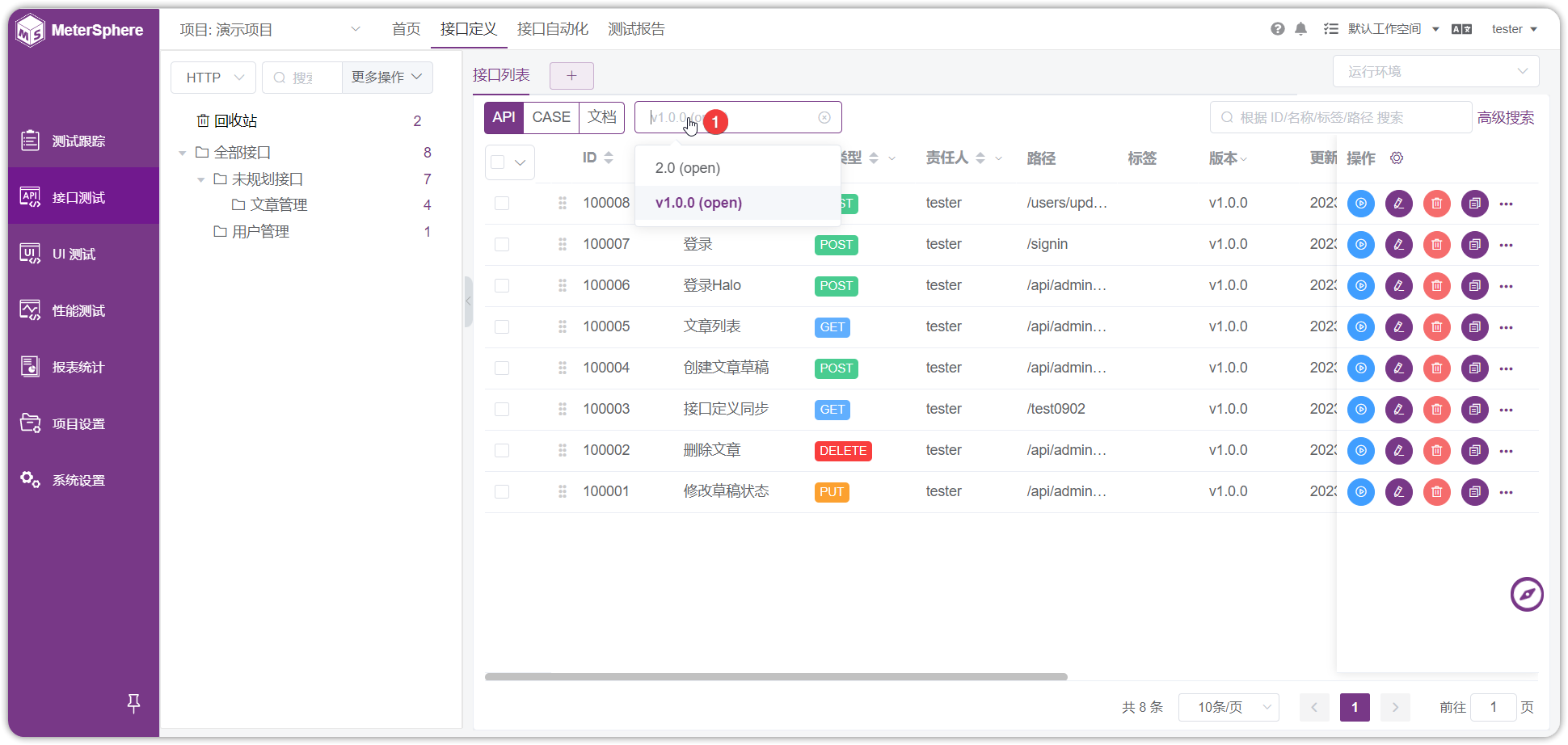This screenshot has height=745, width=1568.
Task: Select the 文章管理 module
Action: (x=279, y=205)
